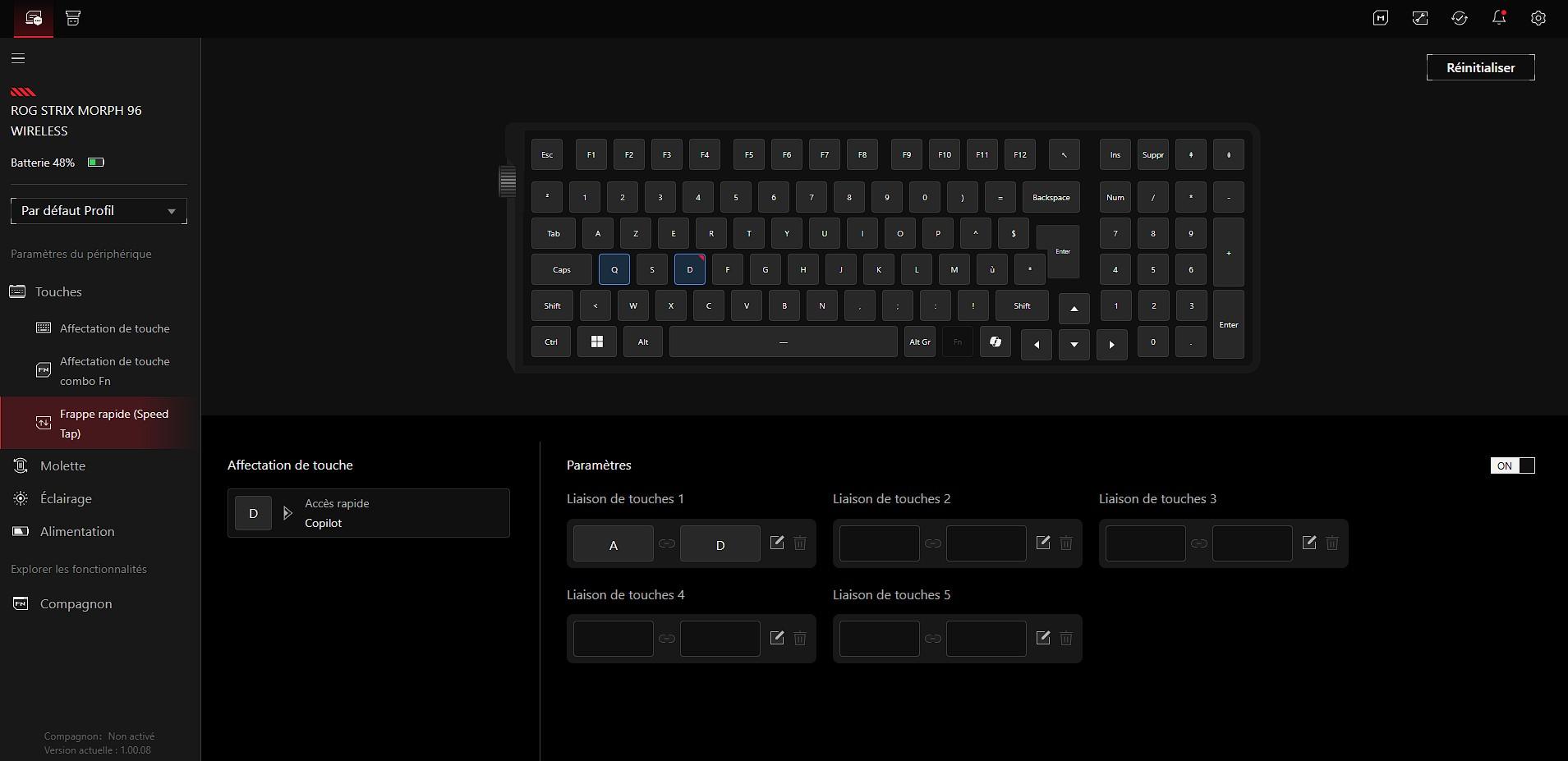
Task: Delete Liaison de touches 1 with trash icon
Action: (800, 543)
